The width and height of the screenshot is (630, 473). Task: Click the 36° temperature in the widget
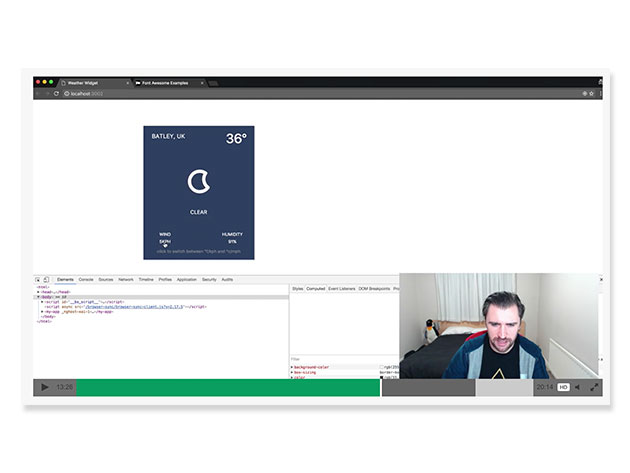click(x=236, y=139)
